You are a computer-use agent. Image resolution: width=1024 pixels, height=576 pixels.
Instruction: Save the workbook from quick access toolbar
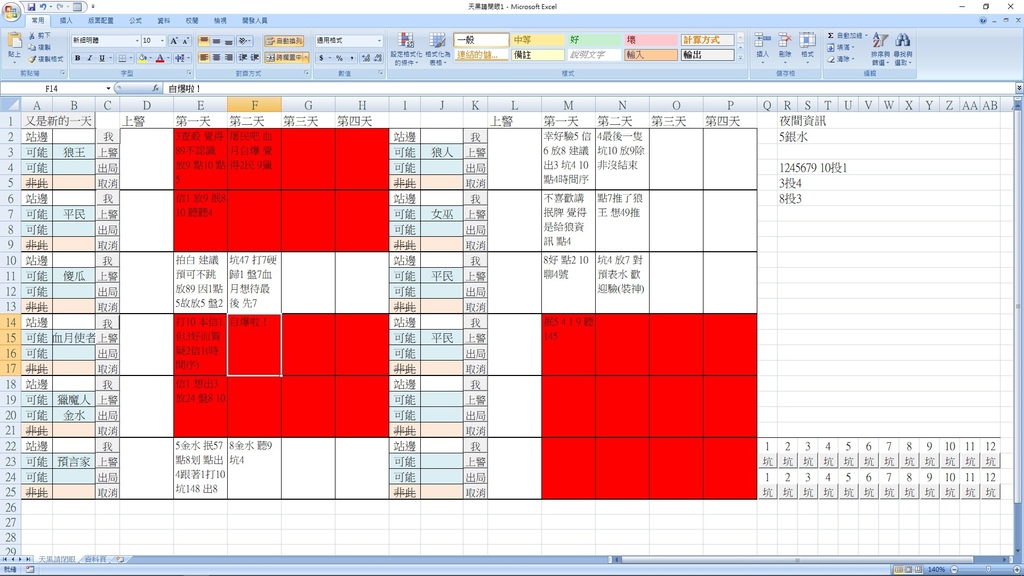click(x=31, y=7)
